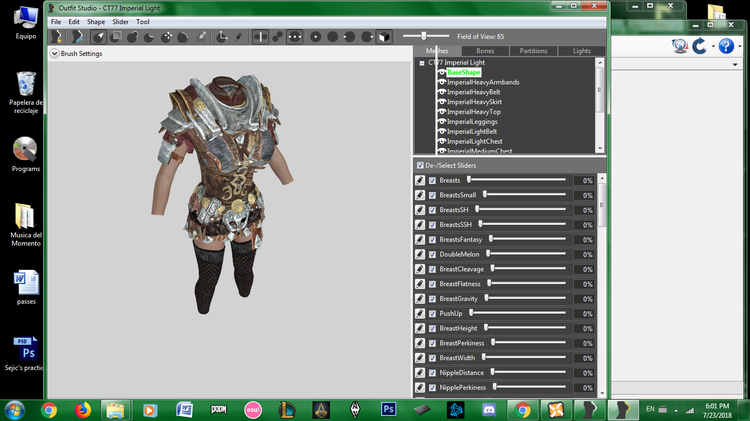The width and height of the screenshot is (750, 421).
Task: Click edit pencil icon for PushUp slider
Action: click(x=420, y=313)
